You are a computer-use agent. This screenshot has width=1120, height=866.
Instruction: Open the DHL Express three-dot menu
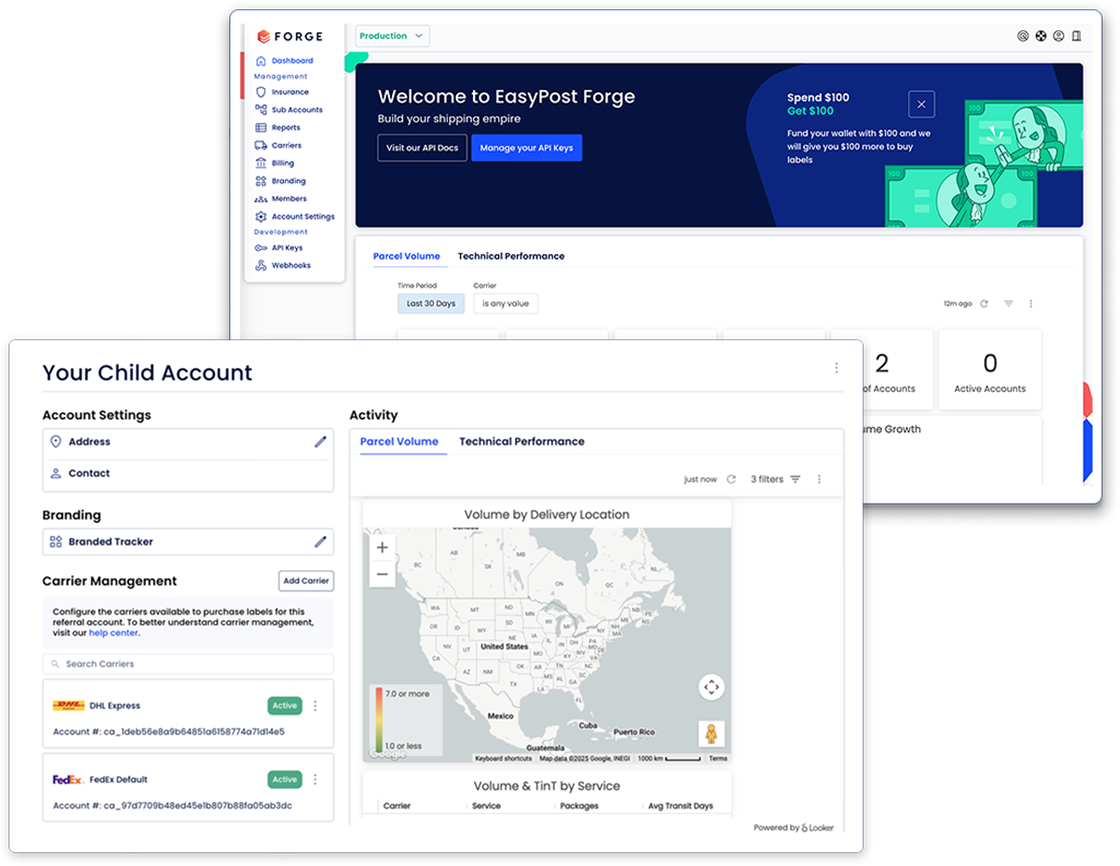[315, 706]
